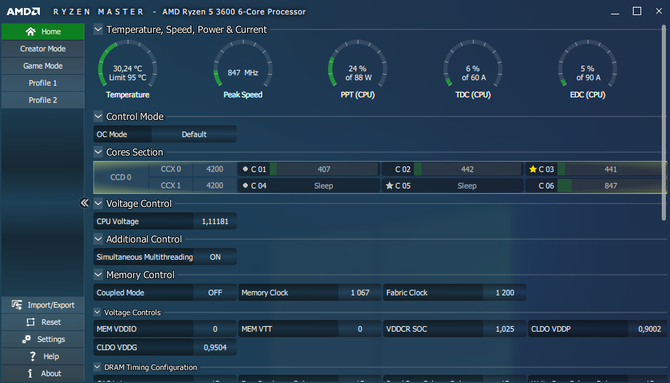Click the C 01 core speed bar
The height and width of the screenshot is (383, 670).
point(324,169)
